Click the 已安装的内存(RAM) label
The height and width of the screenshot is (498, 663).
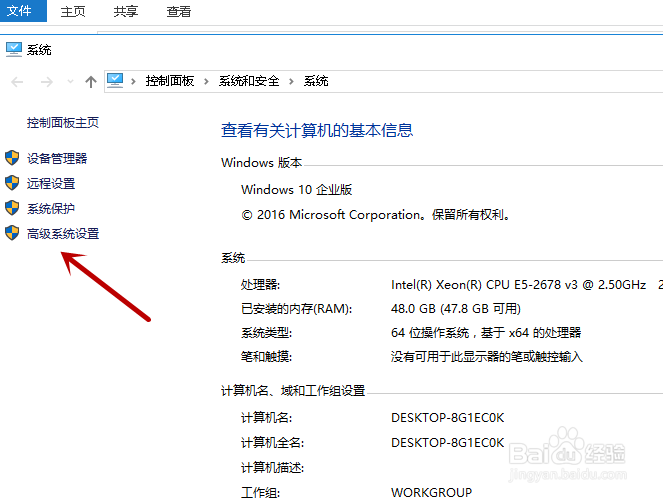[x=296, y=309]
